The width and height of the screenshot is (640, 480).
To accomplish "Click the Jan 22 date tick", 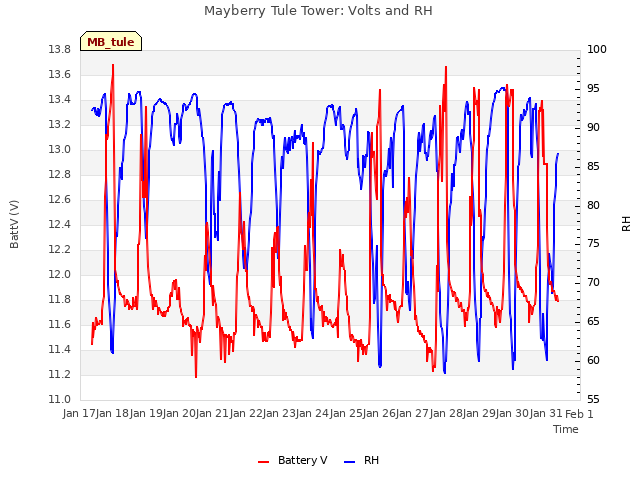I will [246, 414].
